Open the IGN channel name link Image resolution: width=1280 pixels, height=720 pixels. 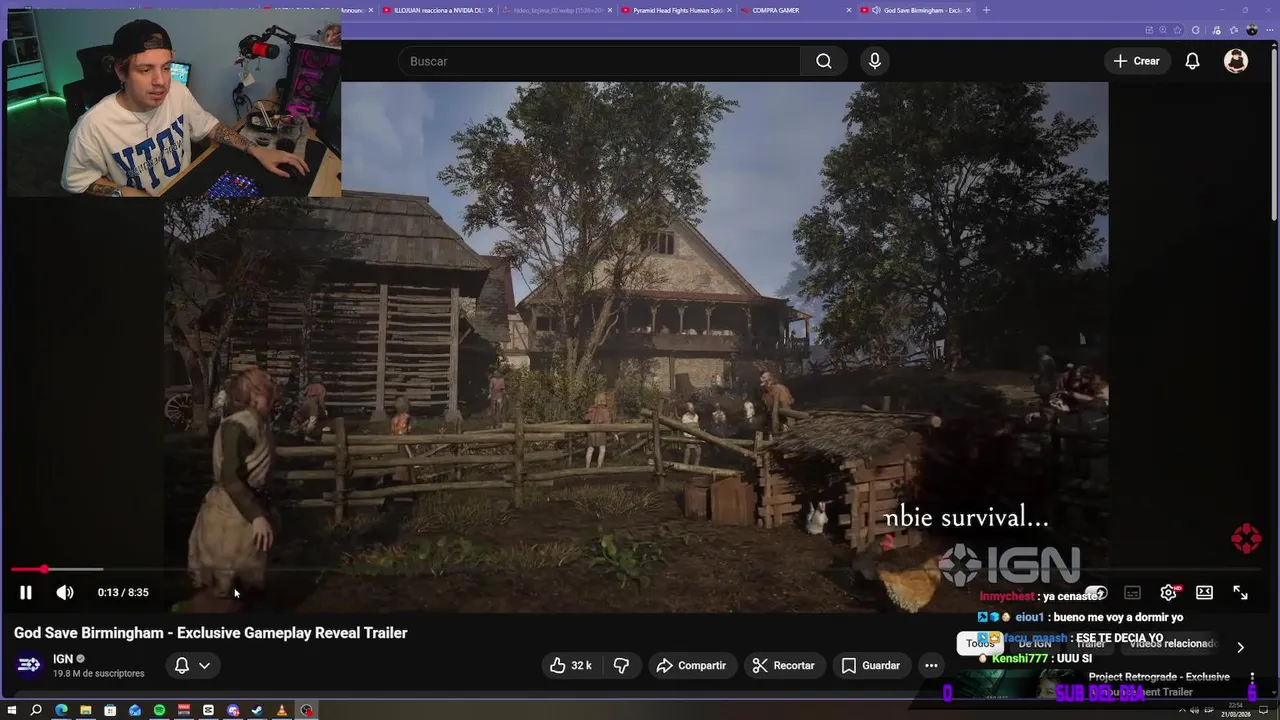coord(63,659)
